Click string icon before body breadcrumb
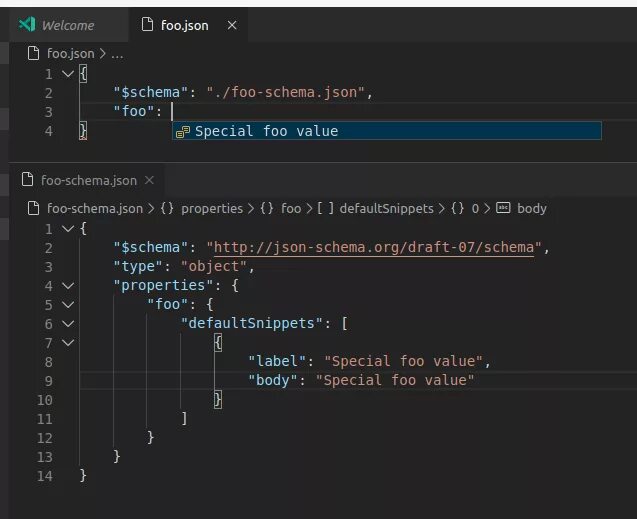Screen dimensions: 637x519 tap(503, 208)
